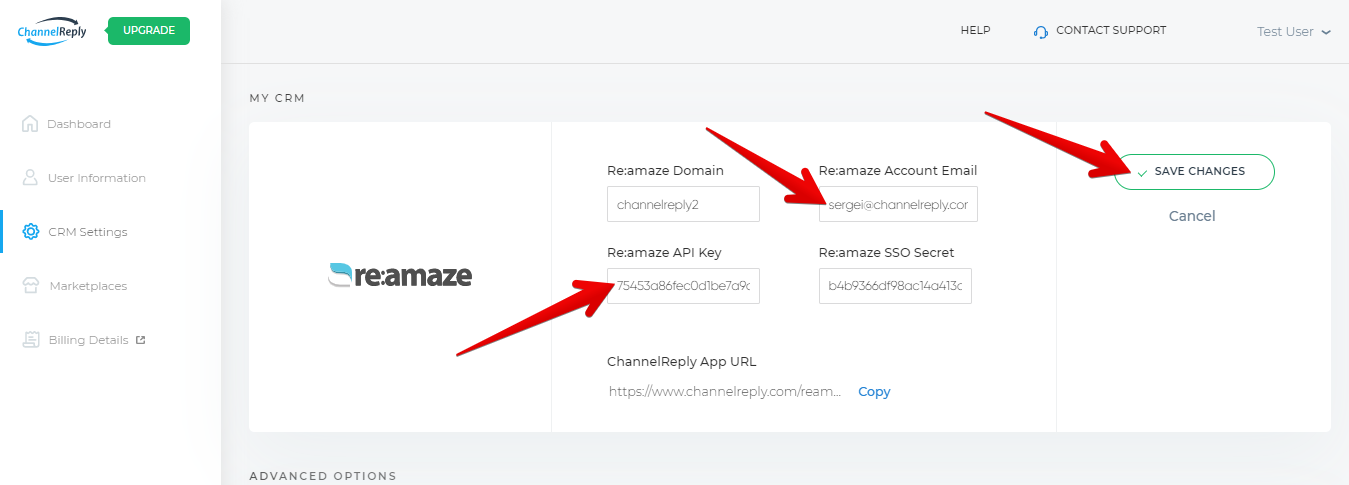
Task: Expand the Test User account dropdown
Action: coord(1294,32)
